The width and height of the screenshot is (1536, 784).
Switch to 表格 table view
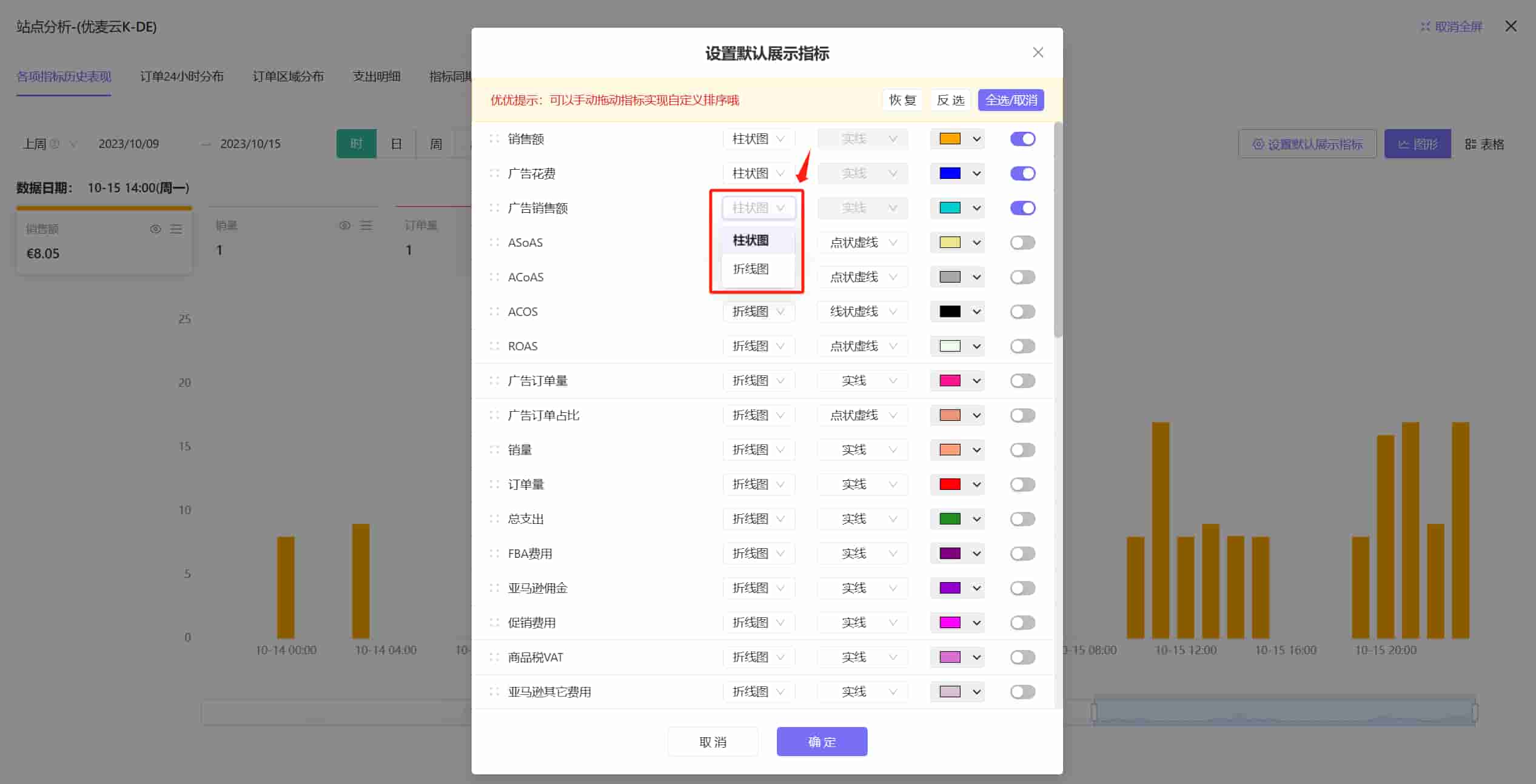[1484, 144]
